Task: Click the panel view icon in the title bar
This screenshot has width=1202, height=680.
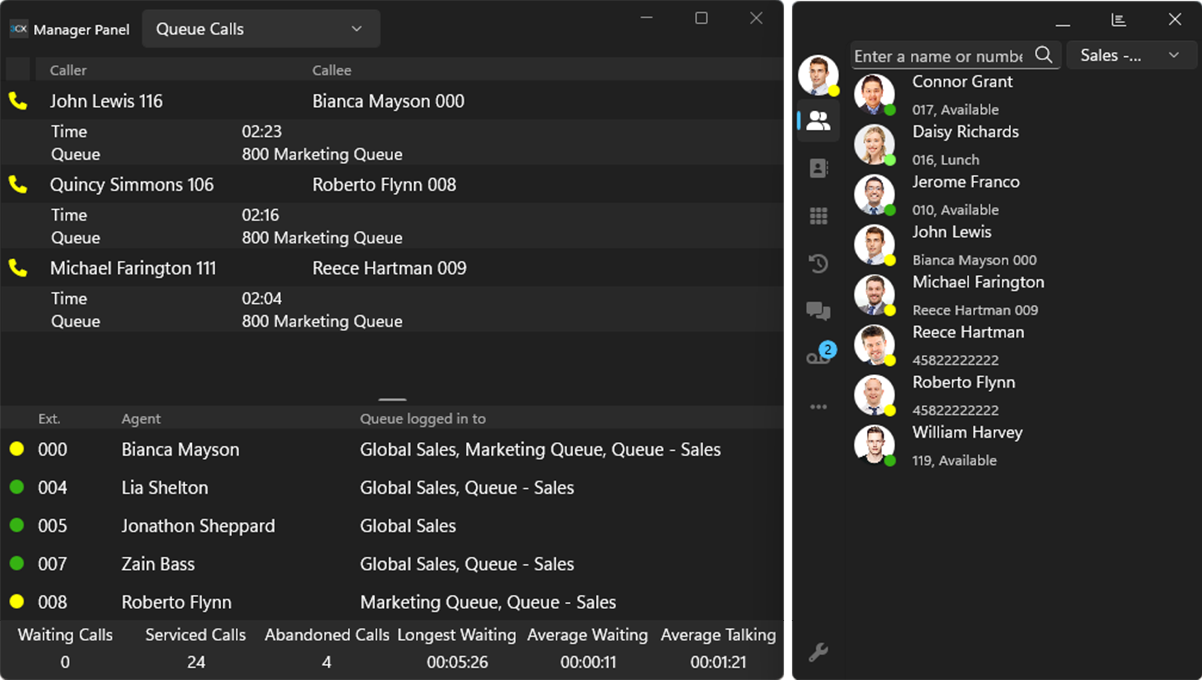Action: click(x=1119, y=20)
